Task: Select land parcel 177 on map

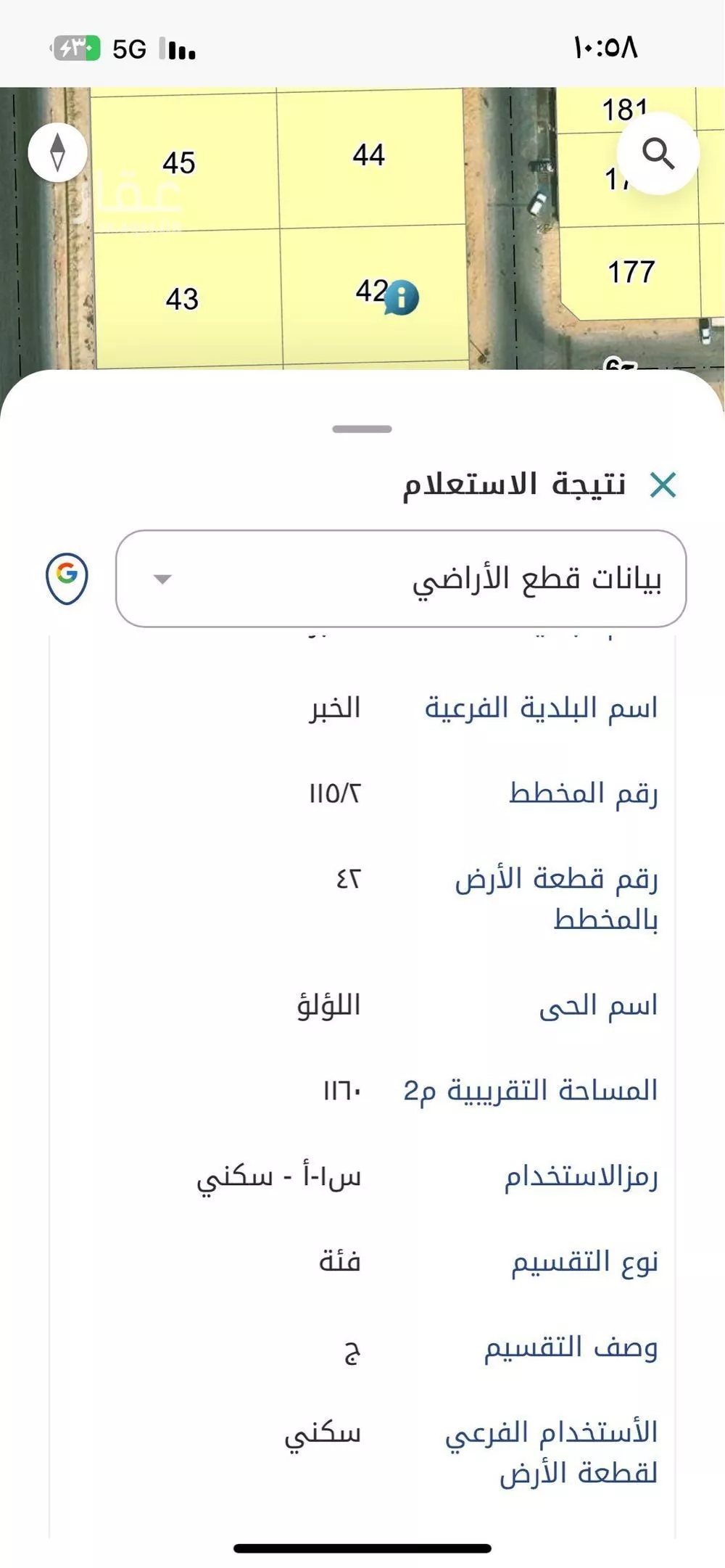Action: tap(631, 273)
